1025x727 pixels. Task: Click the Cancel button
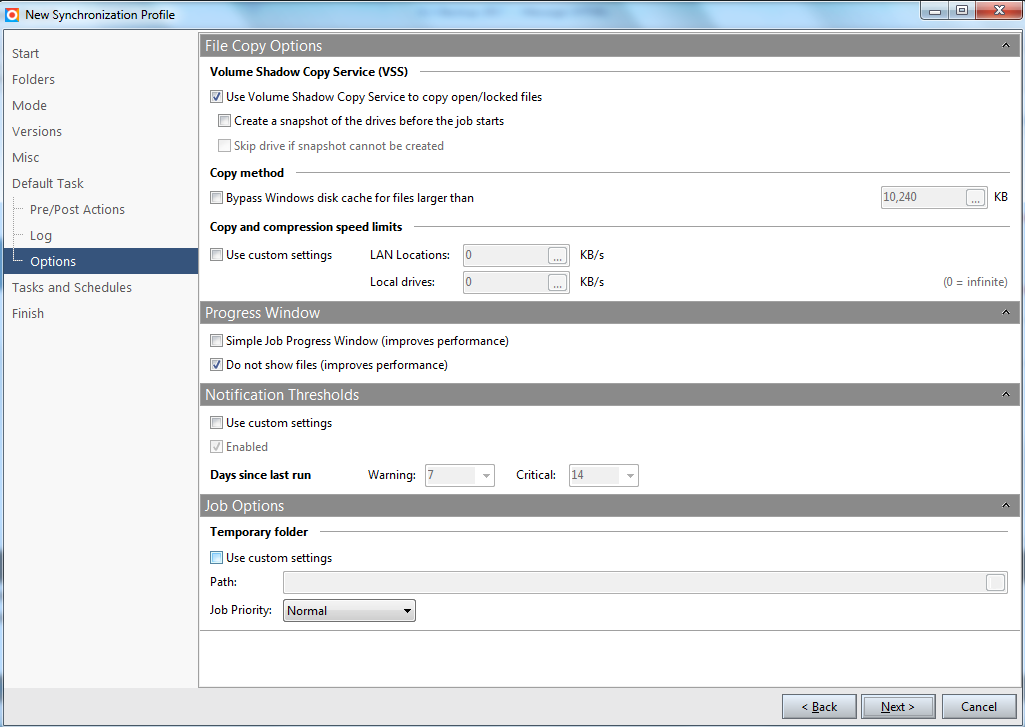pyautogui.click(x=979, y=707)
